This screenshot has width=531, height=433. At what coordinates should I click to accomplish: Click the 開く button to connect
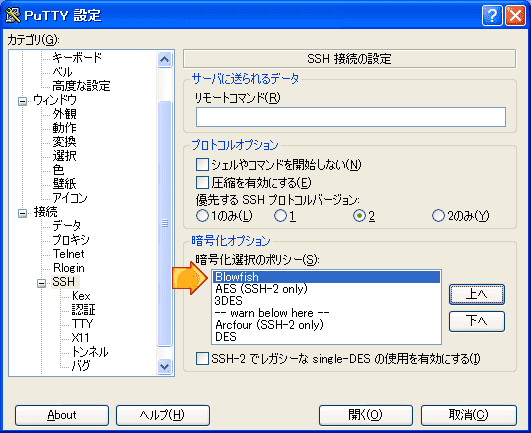pyautogui.click(x=366, y=415)
